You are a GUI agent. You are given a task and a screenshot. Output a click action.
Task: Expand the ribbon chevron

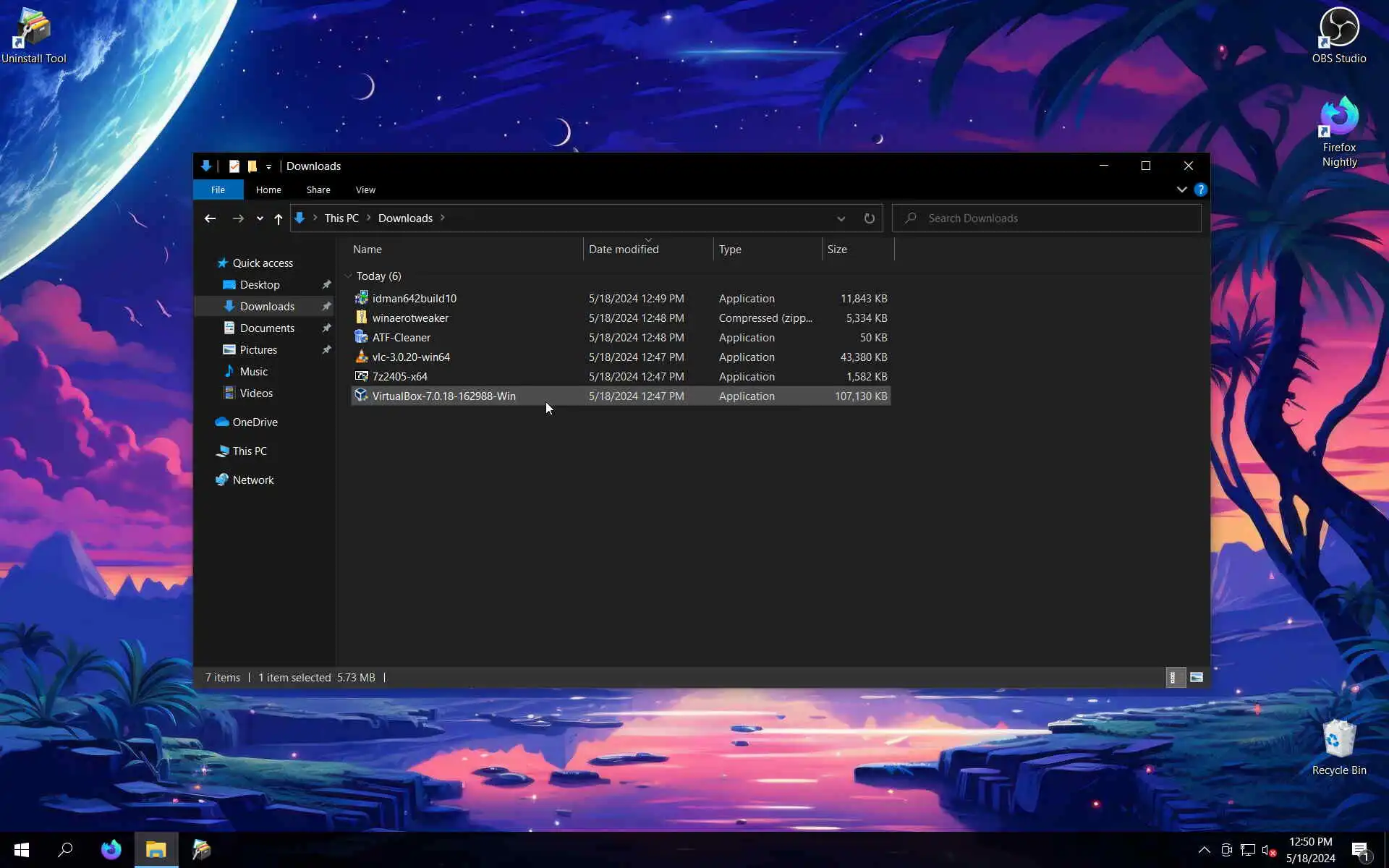pyautogui.click(x=1181, y=190)
